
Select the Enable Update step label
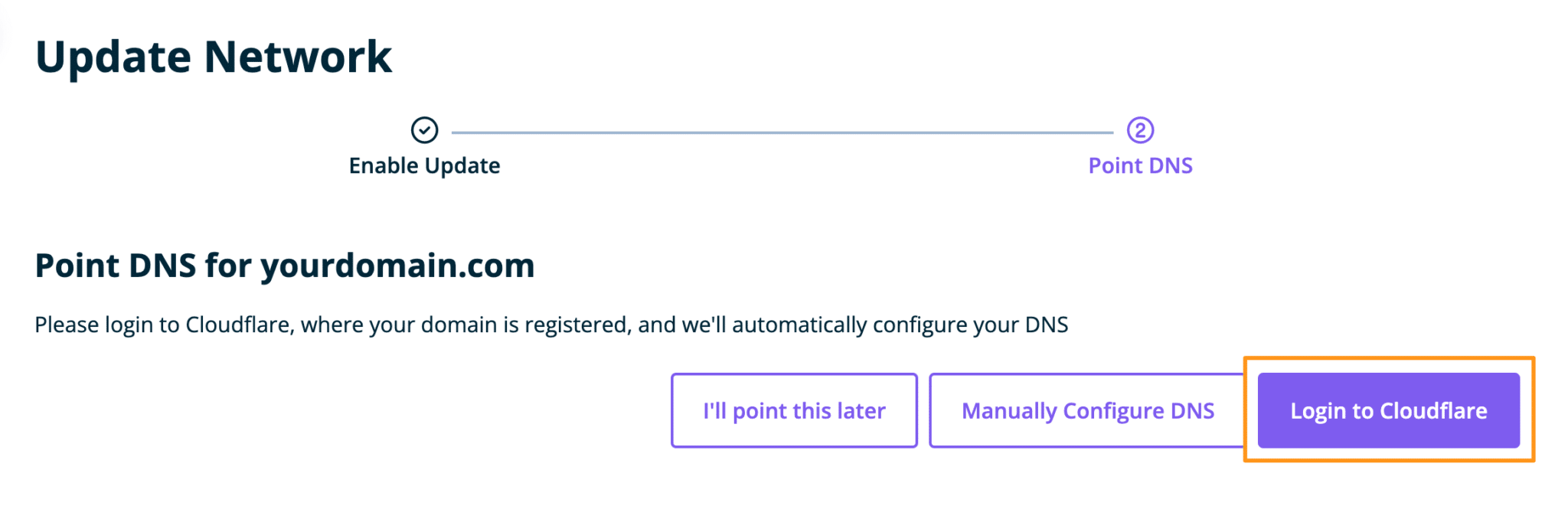[424, 165]
